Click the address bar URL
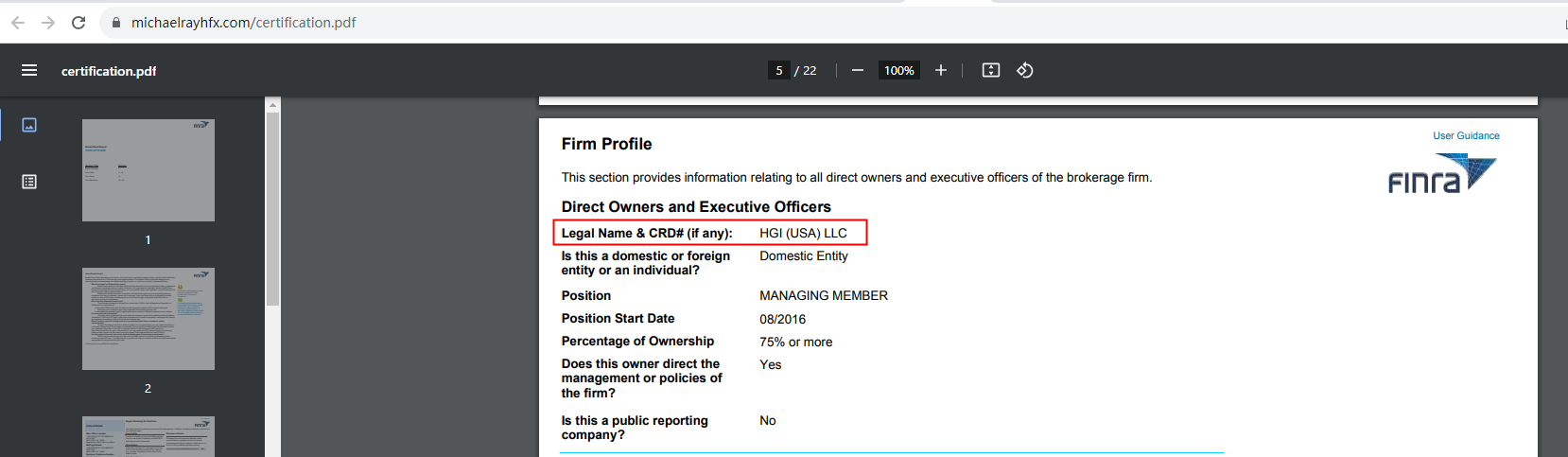The height and width of the screenshot is (457, 1568). click(x=244, y=23)
